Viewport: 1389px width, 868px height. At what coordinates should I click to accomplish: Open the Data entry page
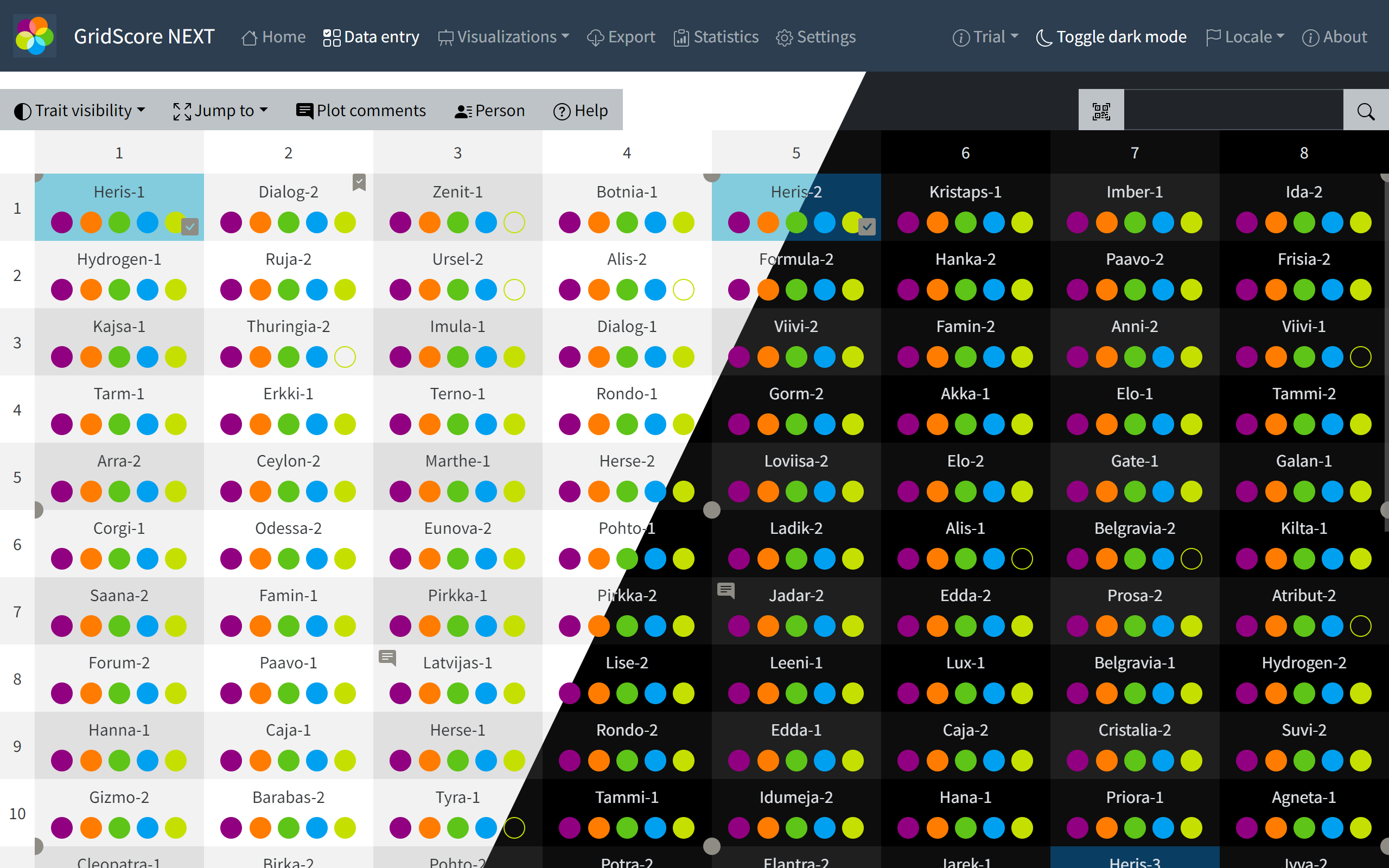click(x=371, y=37)
